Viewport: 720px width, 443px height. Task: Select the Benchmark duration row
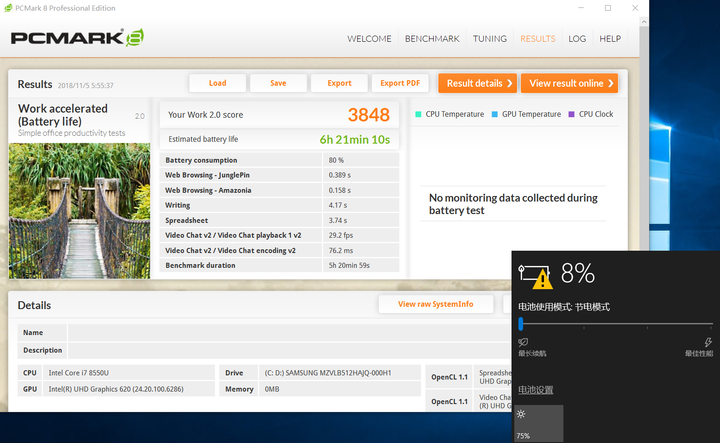[279, 265]
